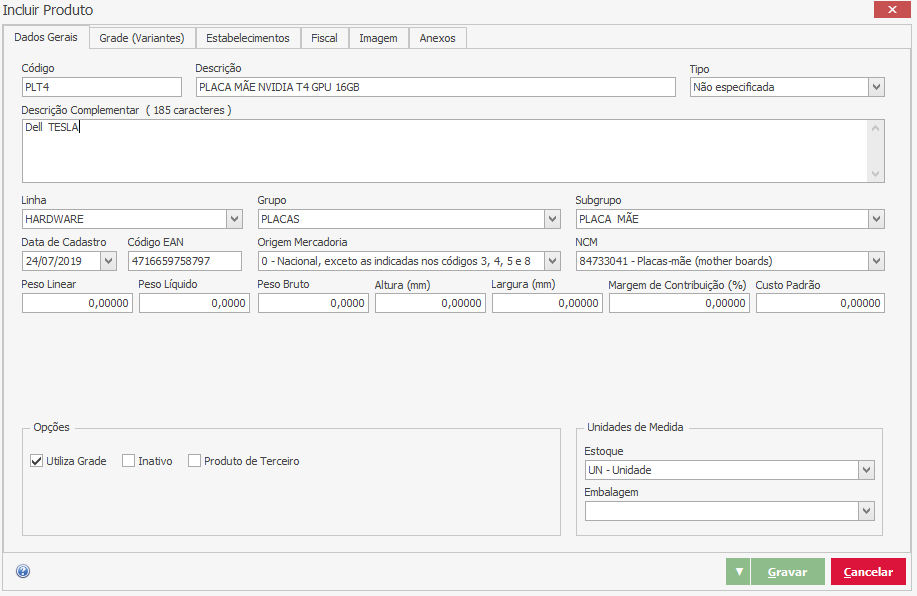Open the Fiscal tab
Screen dimensions: 917x596
pos(324,38)
